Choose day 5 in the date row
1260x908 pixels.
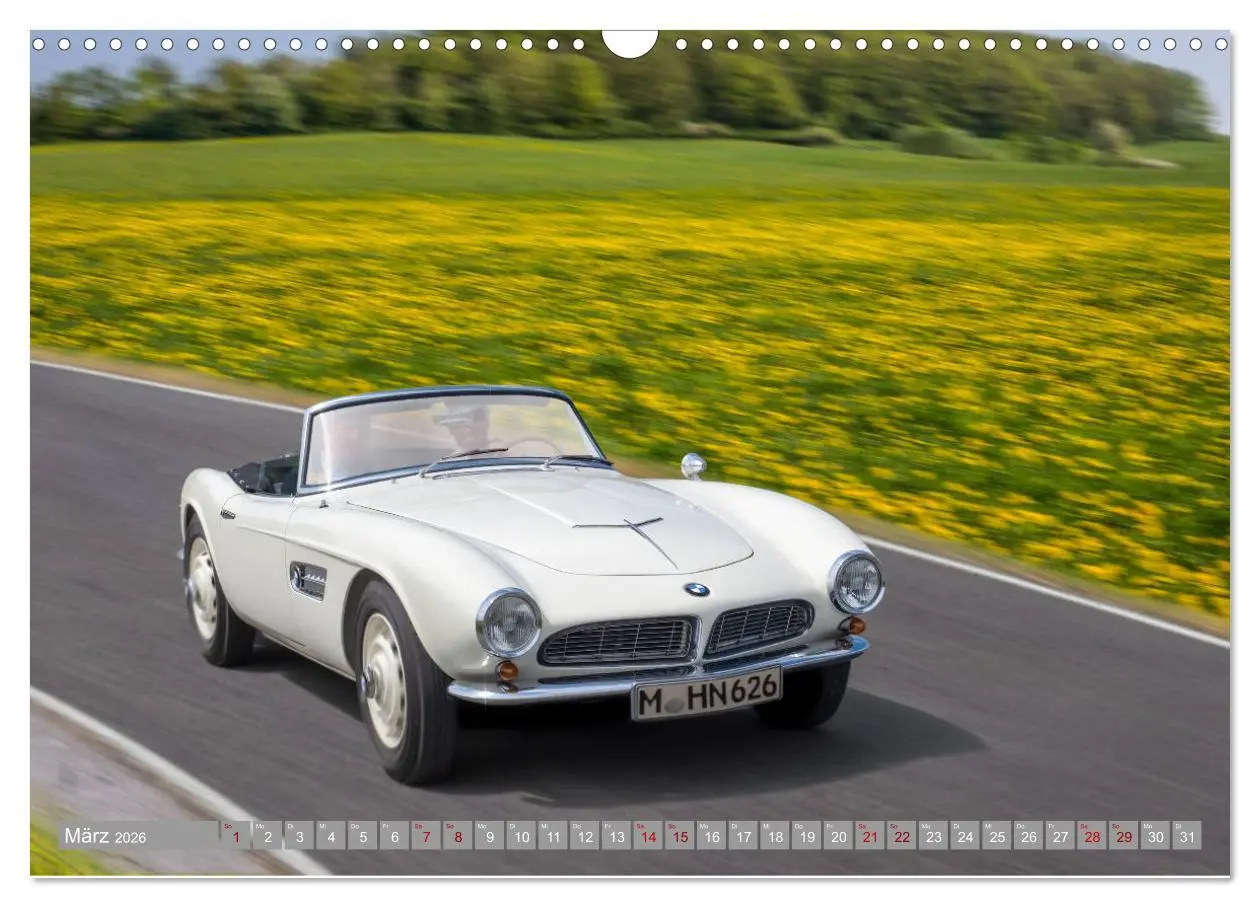tap(362, 836)
